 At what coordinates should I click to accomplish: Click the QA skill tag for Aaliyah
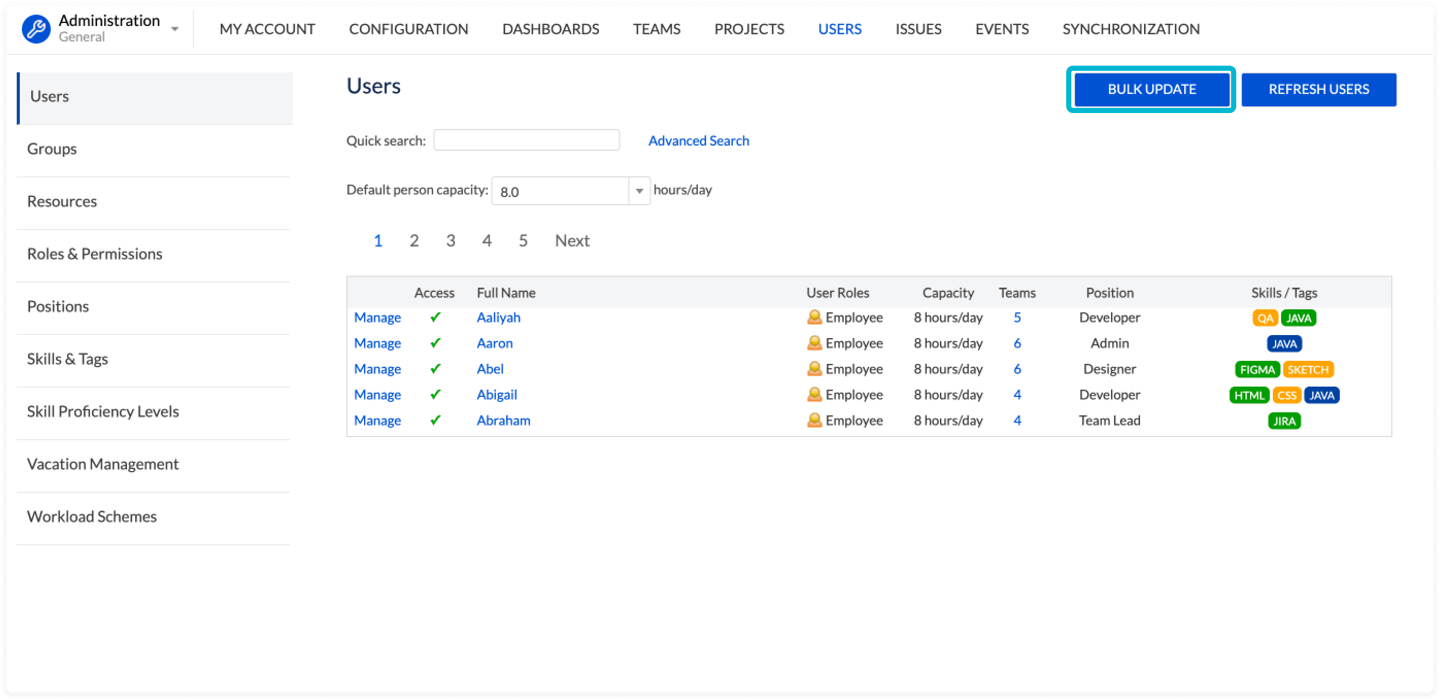point(1265,318)
